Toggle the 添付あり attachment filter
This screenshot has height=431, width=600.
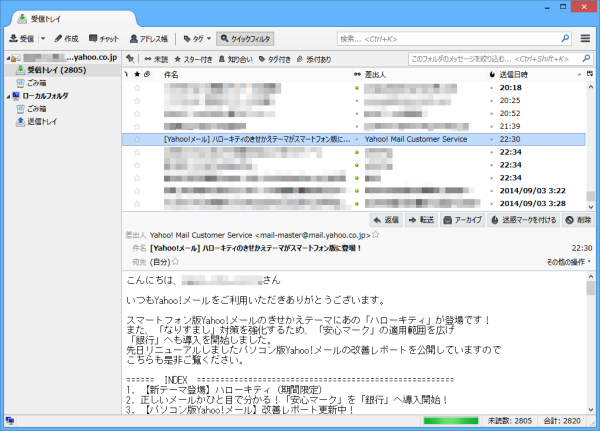[314, 59]
